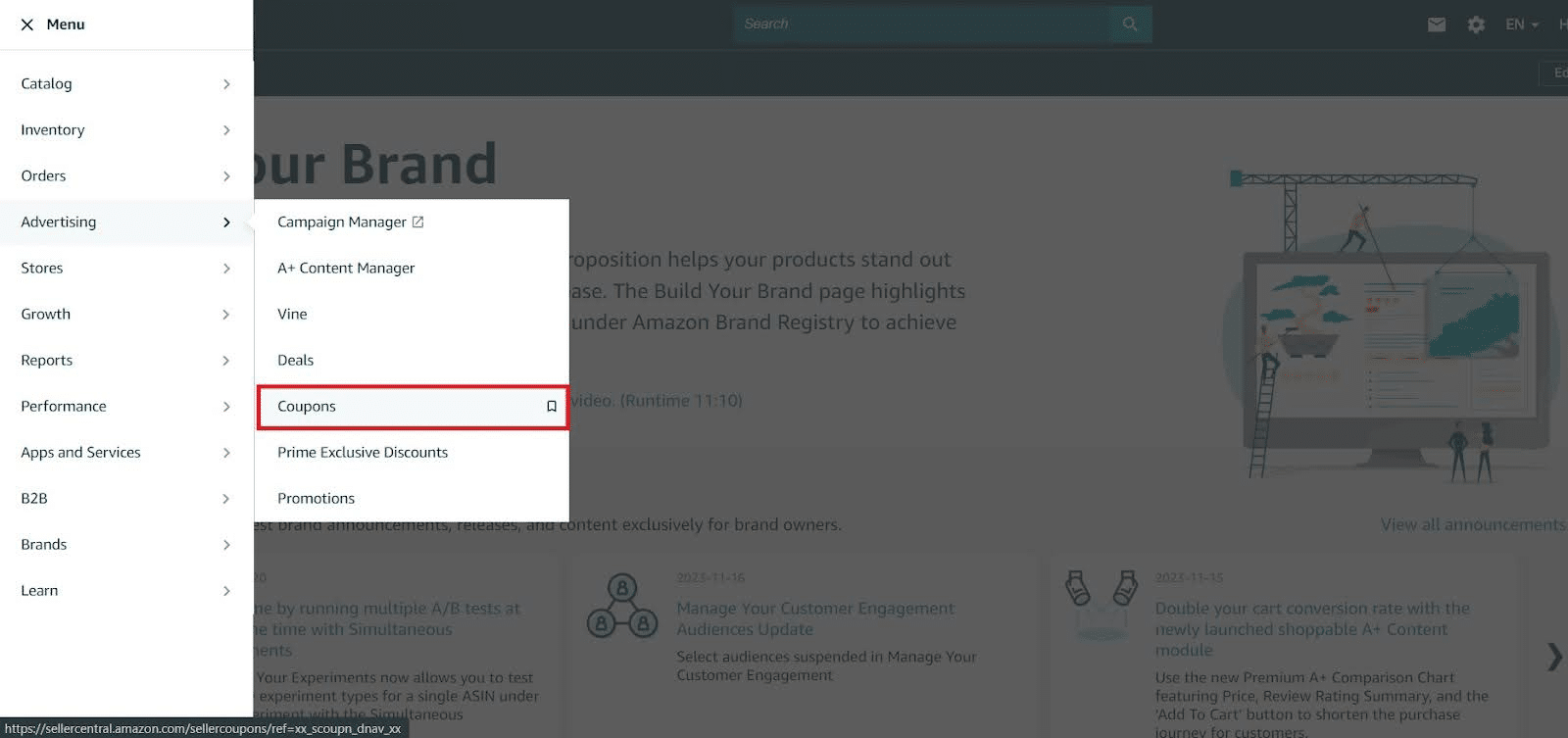Expand the Reports chevron arrow
This screenshot has height=738, width=1568.
(x=226, y=361)
